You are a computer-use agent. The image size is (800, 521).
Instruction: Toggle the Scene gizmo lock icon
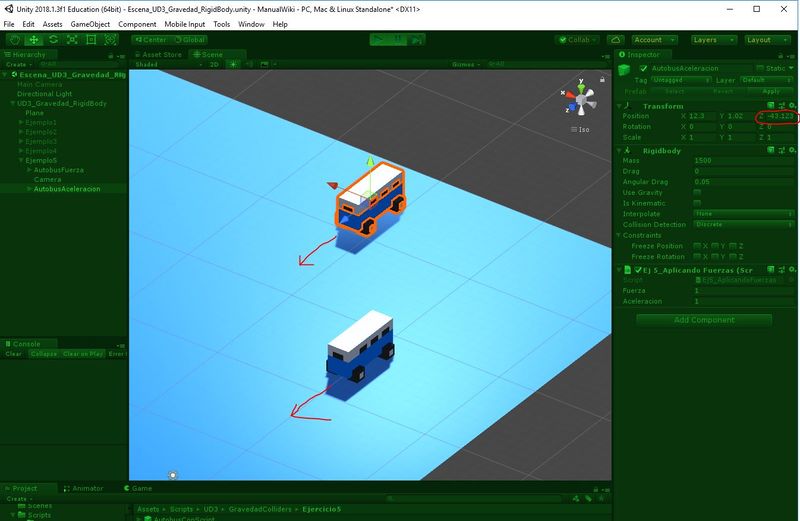(602, 80)
